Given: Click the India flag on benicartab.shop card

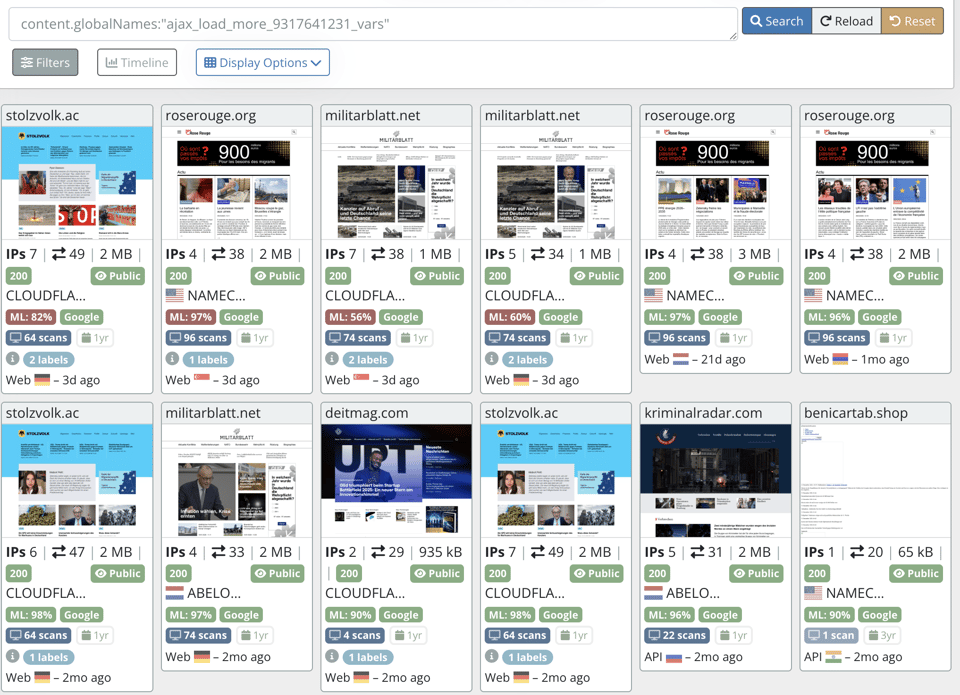Looking at the screenshot, I should [834, 657].
